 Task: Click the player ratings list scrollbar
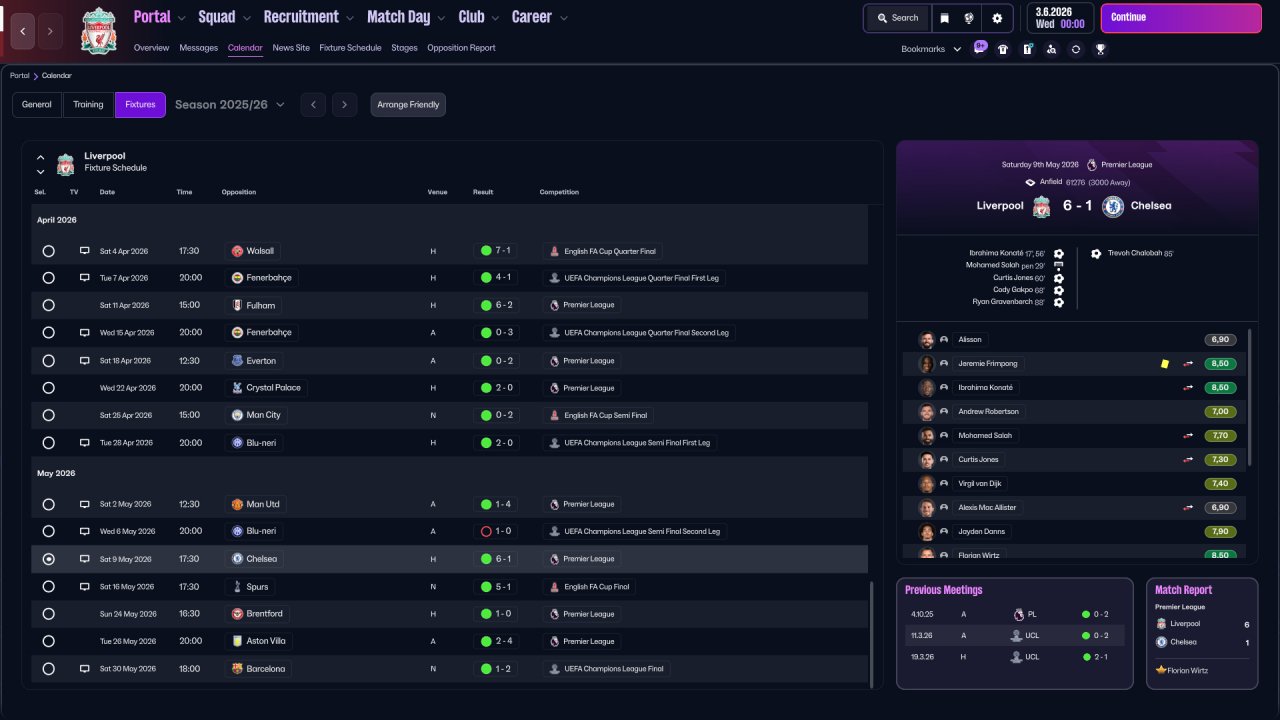coord(1249,397)
